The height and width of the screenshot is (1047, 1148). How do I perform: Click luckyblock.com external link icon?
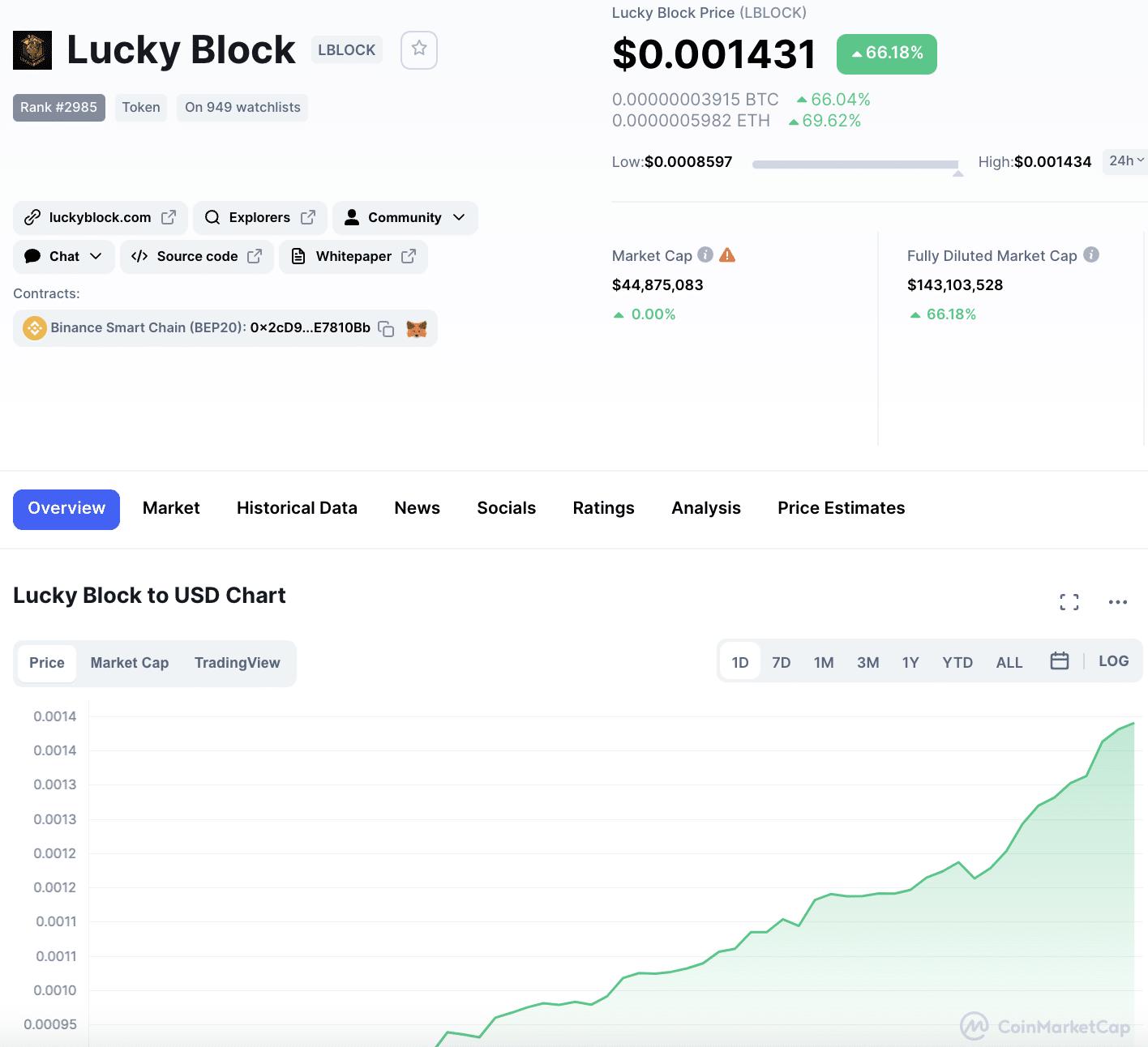coord(169,217)
